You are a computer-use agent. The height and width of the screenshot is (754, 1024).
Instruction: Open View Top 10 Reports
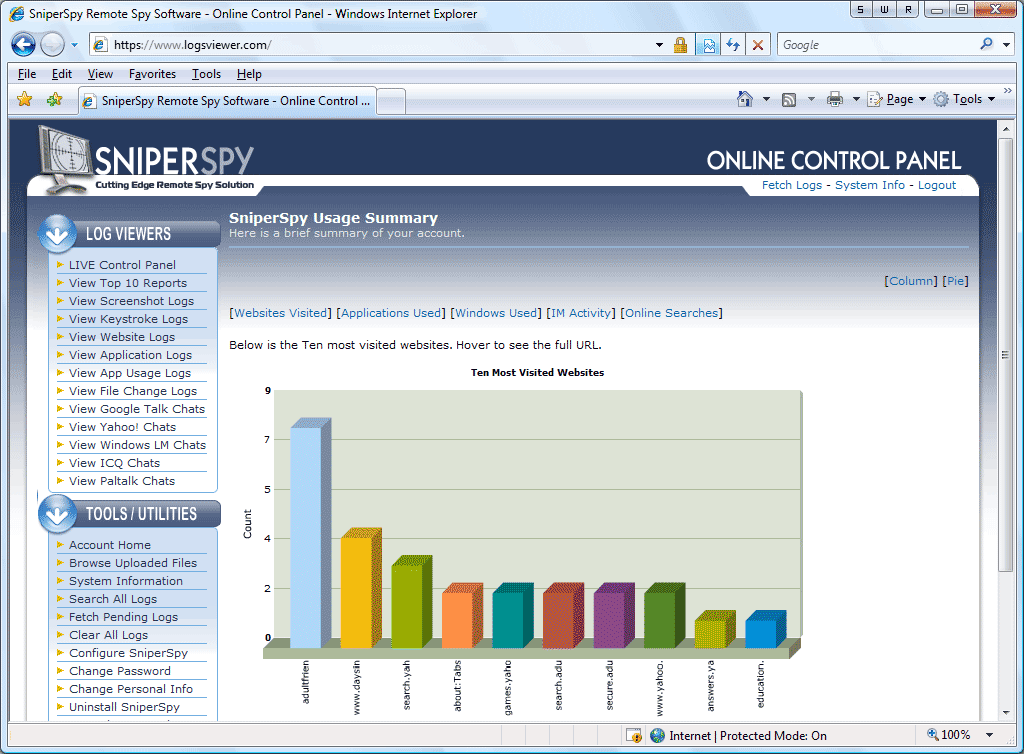(128, 283)
